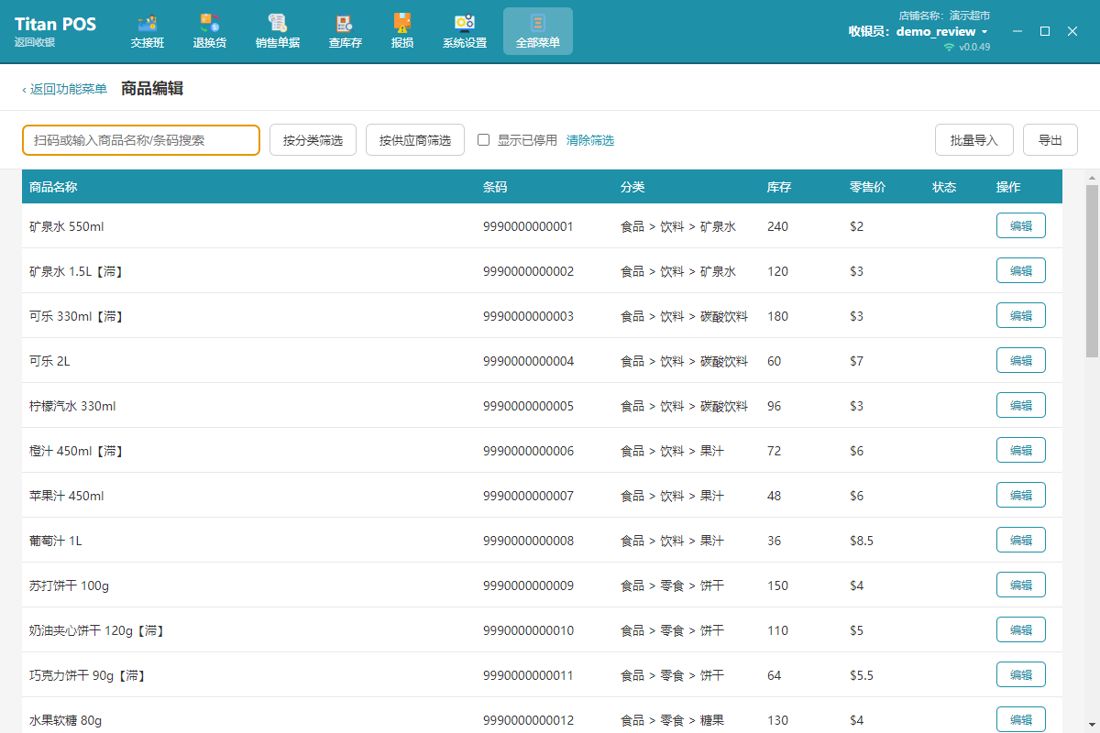Screen dimensions: 1100x733
Task: Expand the 收银员 demo_review dropdown arrow
Action: [x=985, y=32]
